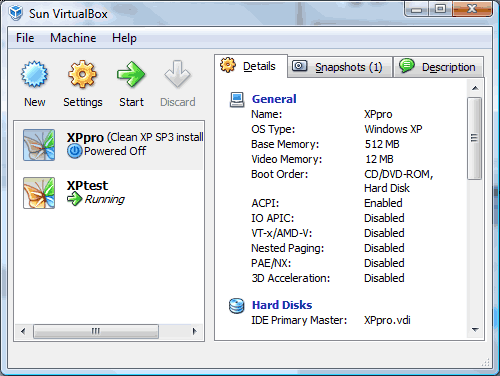Click the 'Hard Disk' boot order value

click(387, 188)
